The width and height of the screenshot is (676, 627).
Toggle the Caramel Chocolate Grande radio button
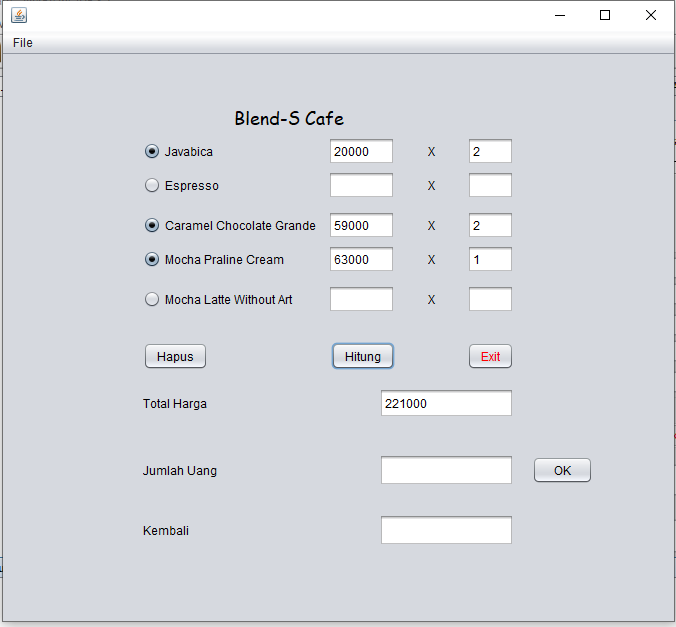pos(152,225)
